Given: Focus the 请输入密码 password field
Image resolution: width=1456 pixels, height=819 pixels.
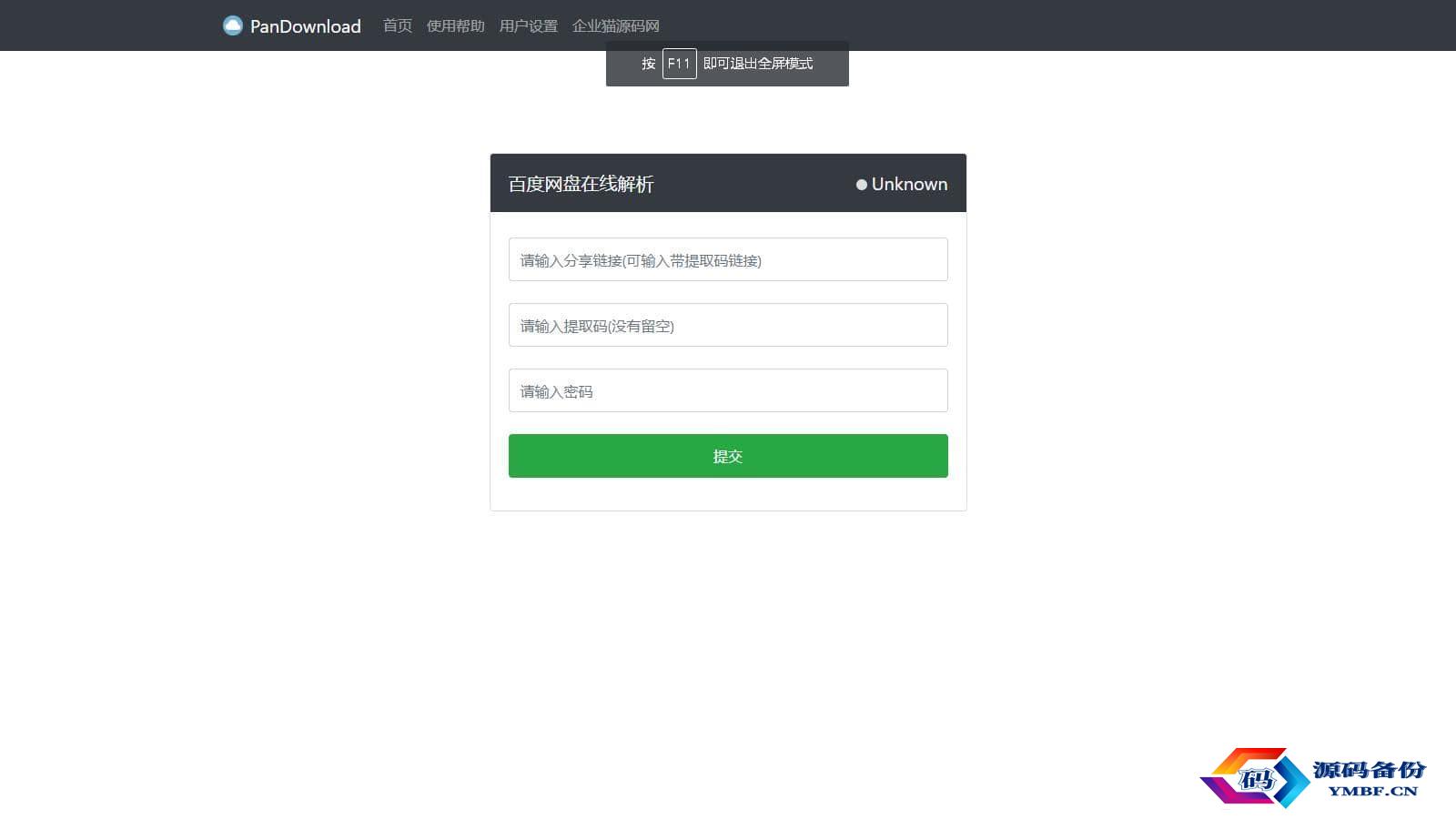Looking at the screenshot, I should pos(728,390).
